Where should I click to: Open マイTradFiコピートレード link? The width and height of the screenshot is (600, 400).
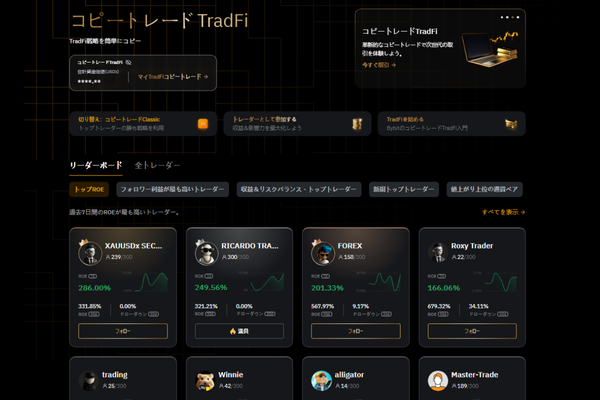click(173, 76)
